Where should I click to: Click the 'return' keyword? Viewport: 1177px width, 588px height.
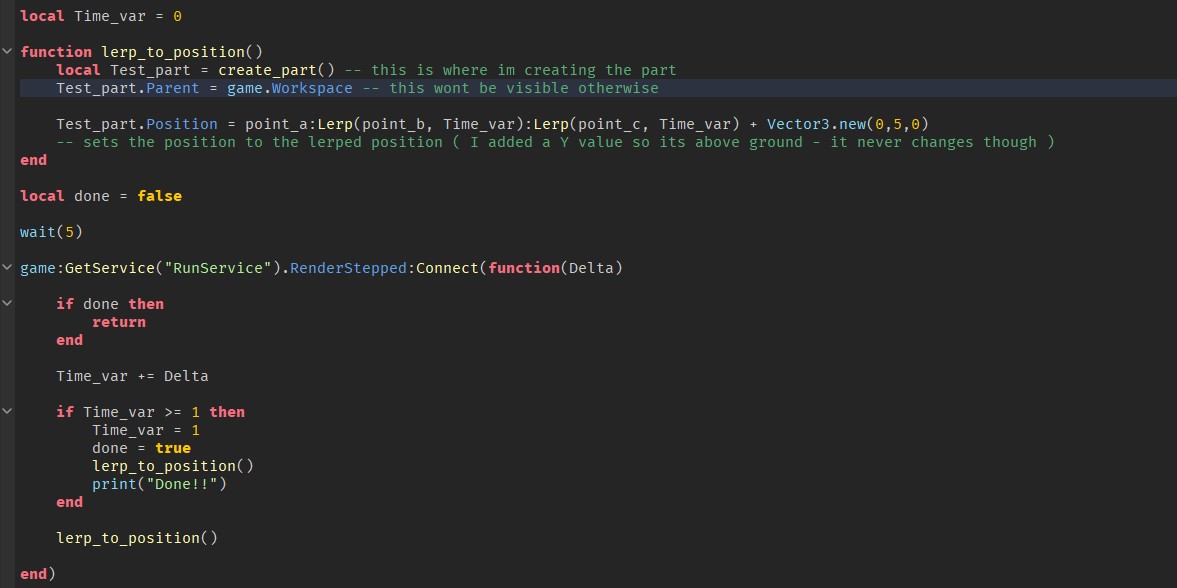tap(119, 322)
